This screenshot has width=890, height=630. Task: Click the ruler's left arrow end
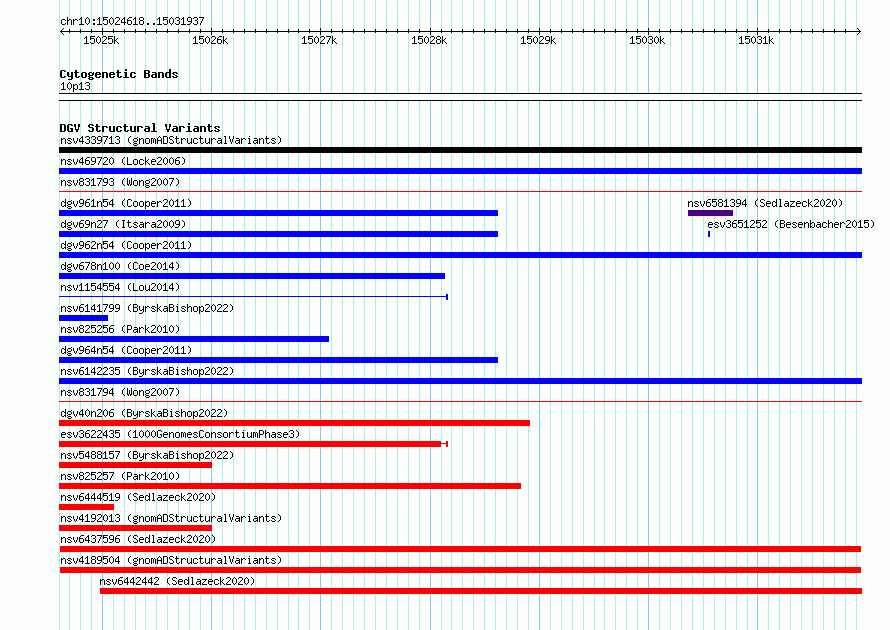62,31
